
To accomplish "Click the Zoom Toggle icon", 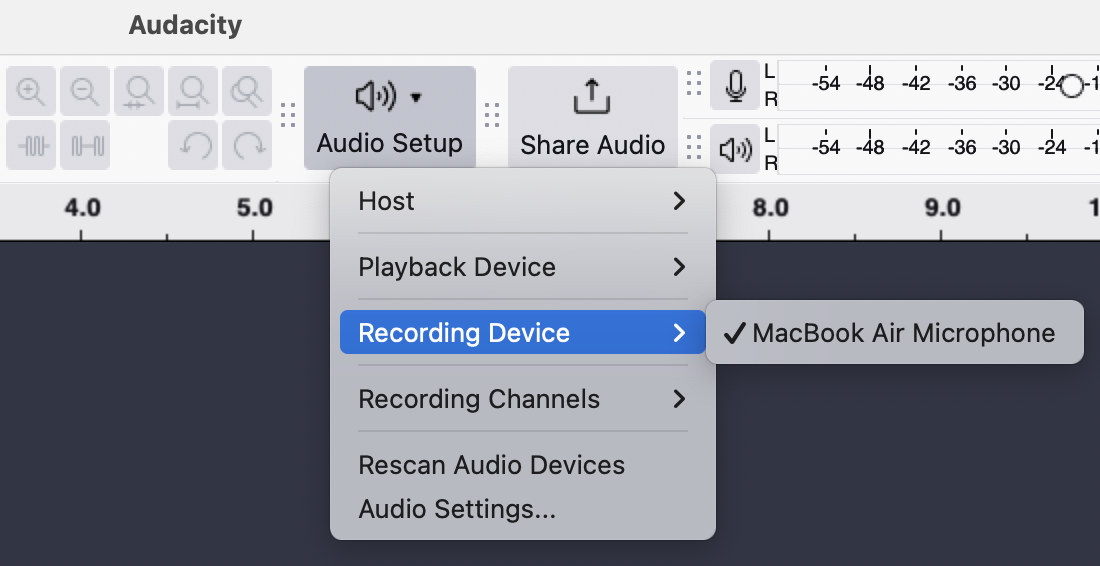I will coord(247,91).
